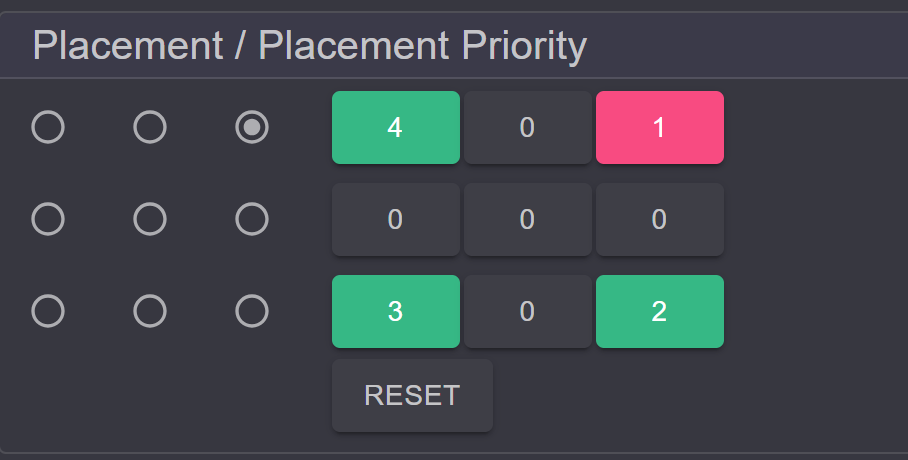The image size is (908, 460).
Task: Click the top-center priority 0 button
Action: (528, 127)
